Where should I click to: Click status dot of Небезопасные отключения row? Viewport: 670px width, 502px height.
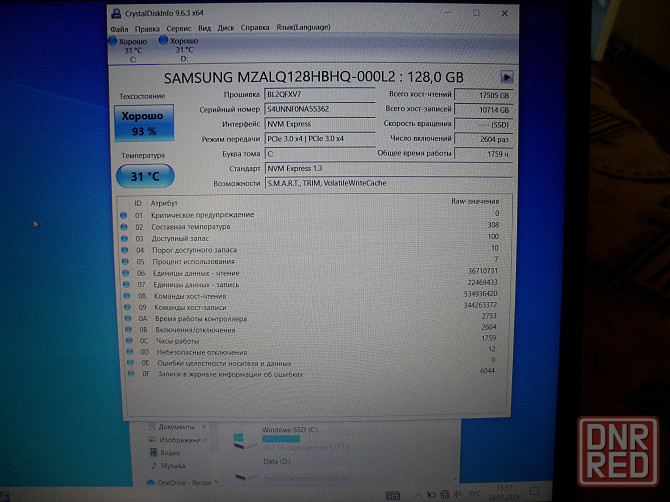point(129,352)
